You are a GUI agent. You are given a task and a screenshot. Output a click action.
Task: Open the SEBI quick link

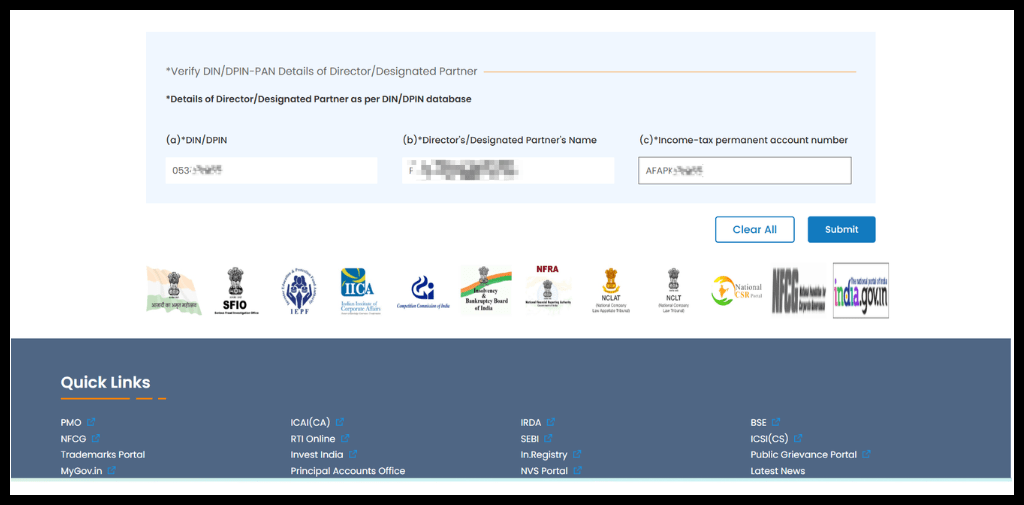click(x=530, y=439)
